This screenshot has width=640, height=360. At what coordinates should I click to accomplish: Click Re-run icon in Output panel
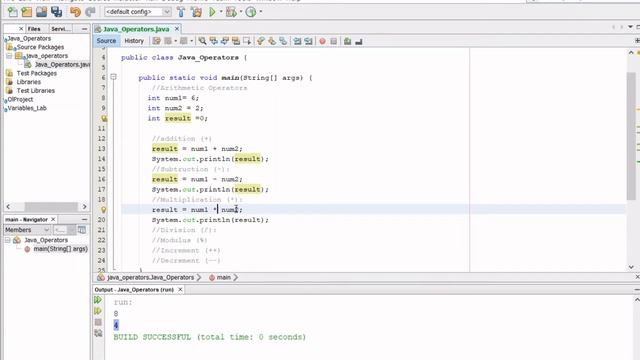(98, 300)
